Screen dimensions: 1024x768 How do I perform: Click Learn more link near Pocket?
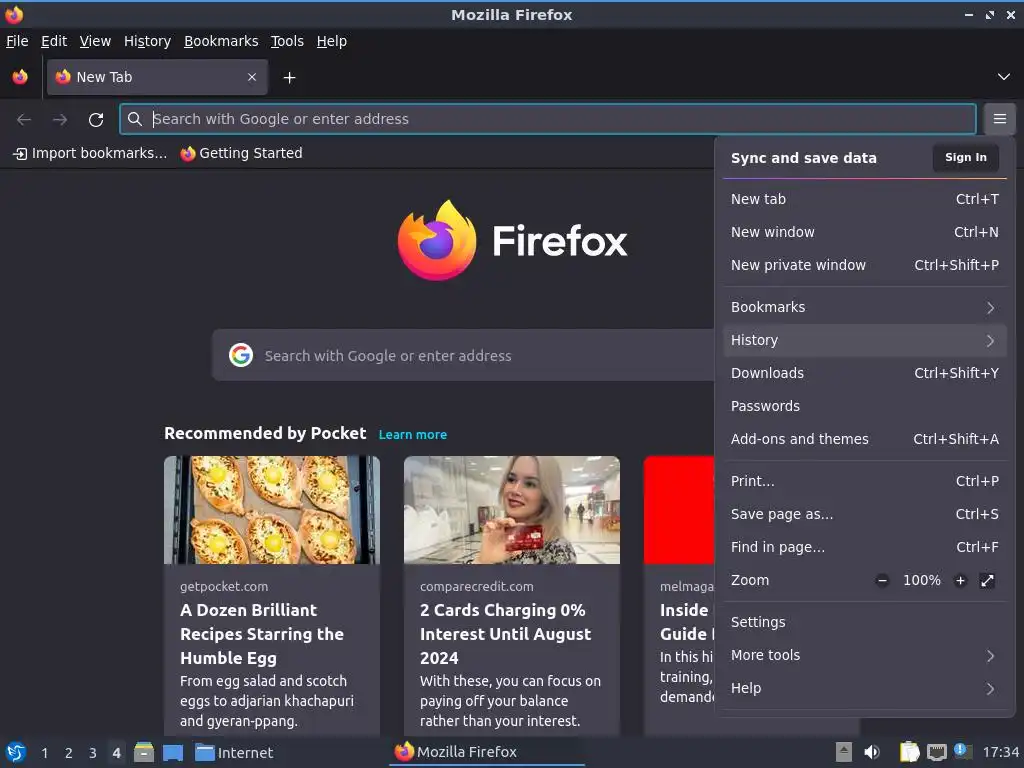(x=413, y=435)
